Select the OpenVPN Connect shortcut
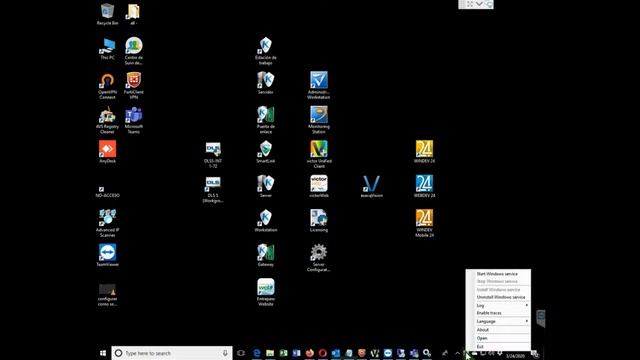Viewport: 640px width, 360px height. pos(107,86)
